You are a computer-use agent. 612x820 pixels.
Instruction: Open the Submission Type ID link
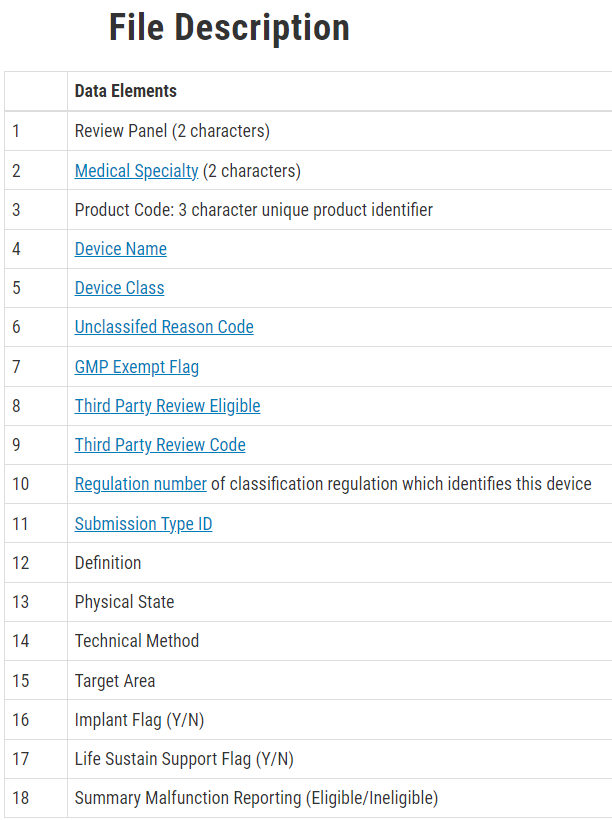pos(143,524)
